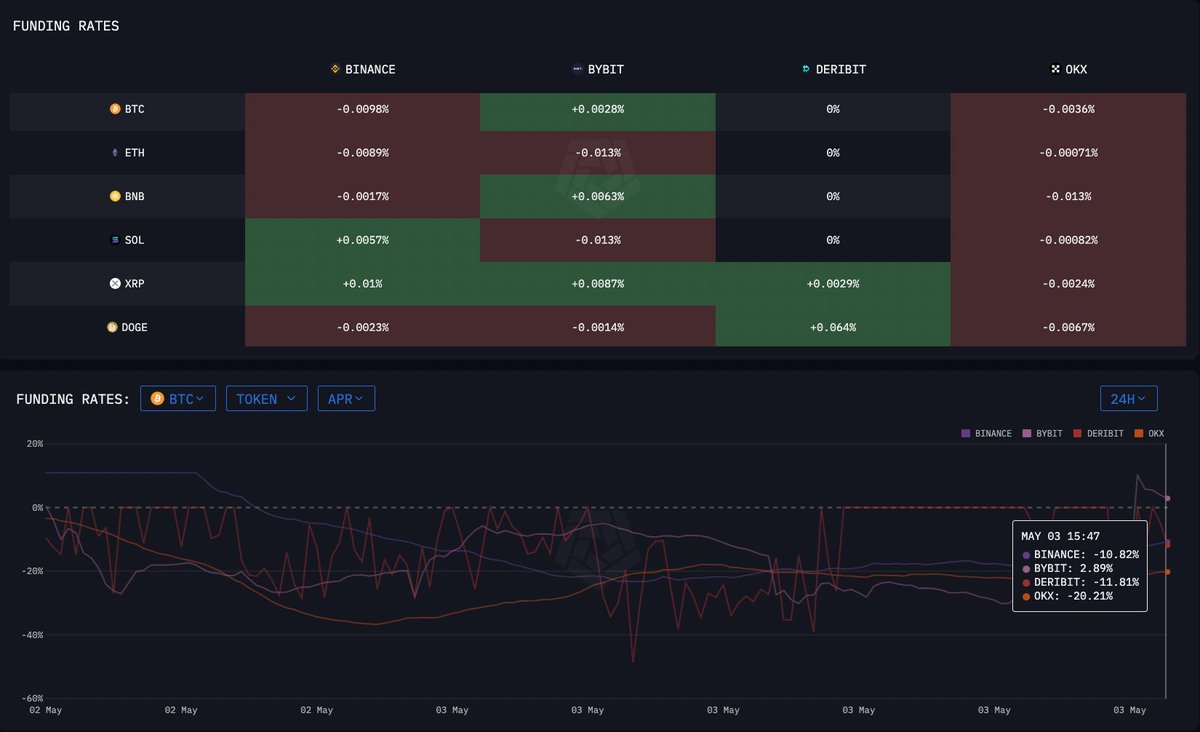Click the FUNDING RATES panel title
Viewport: 1200px width, 732px height.
pyautogui.click(x=66, y=26)
